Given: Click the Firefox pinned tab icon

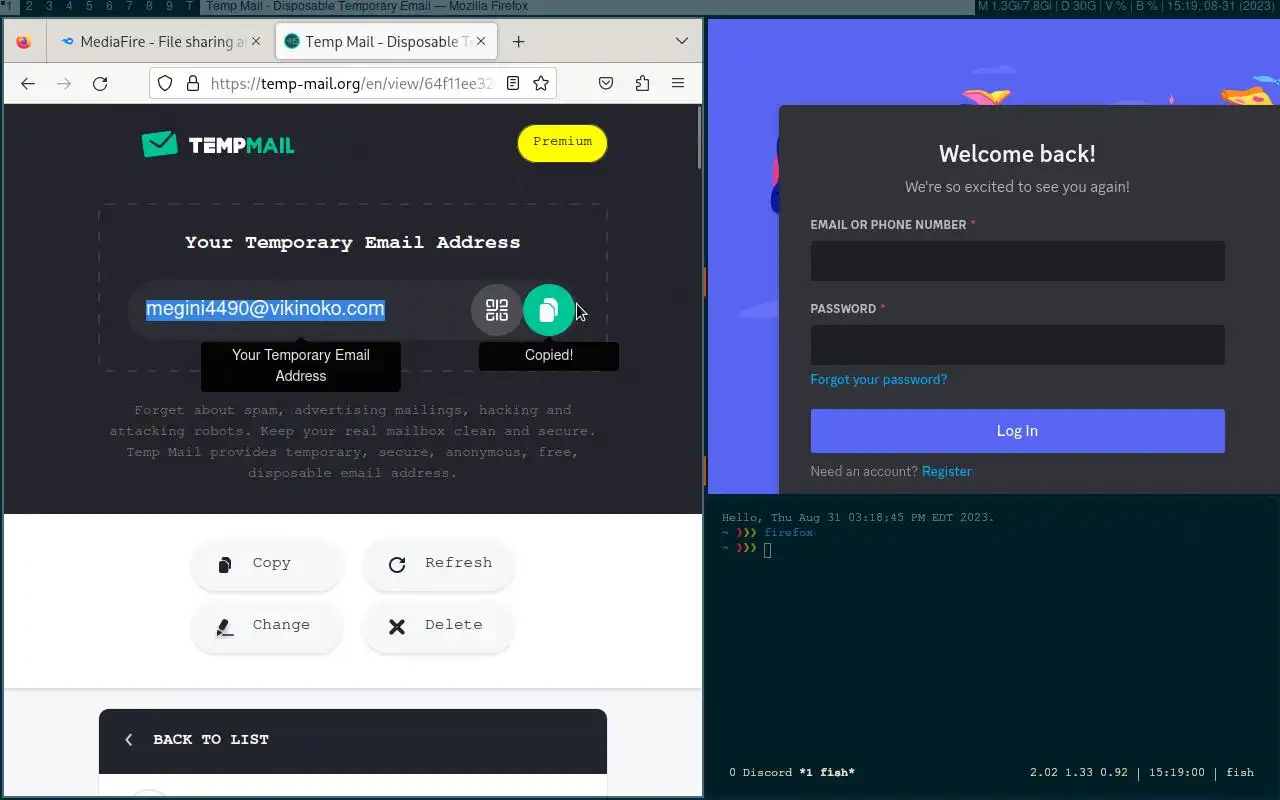Looking at the screenshot, I should [x=24, y=42].
